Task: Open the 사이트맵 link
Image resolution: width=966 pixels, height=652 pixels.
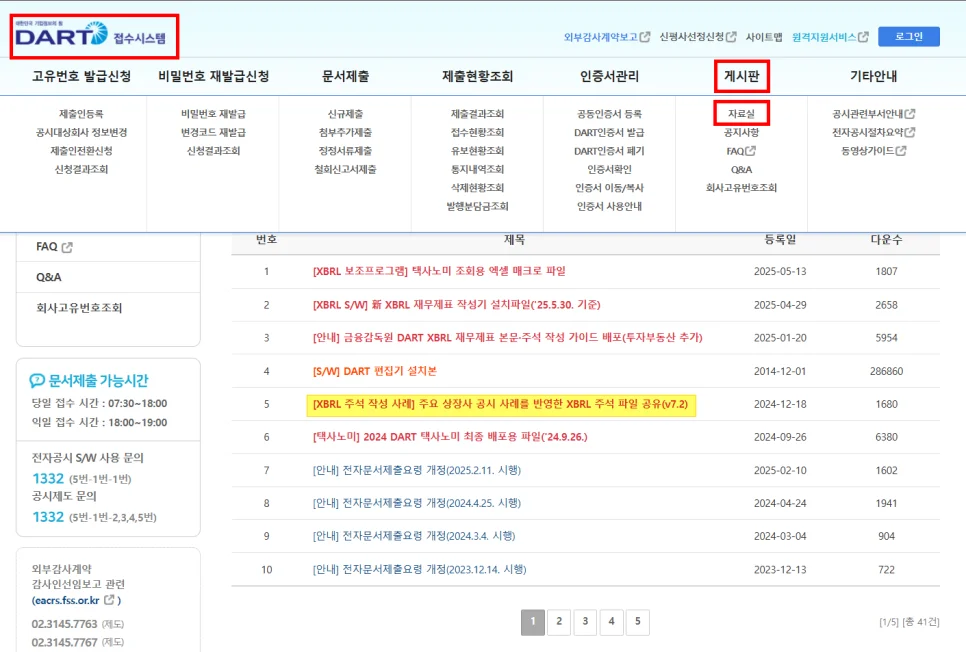Action: point(763,37)
